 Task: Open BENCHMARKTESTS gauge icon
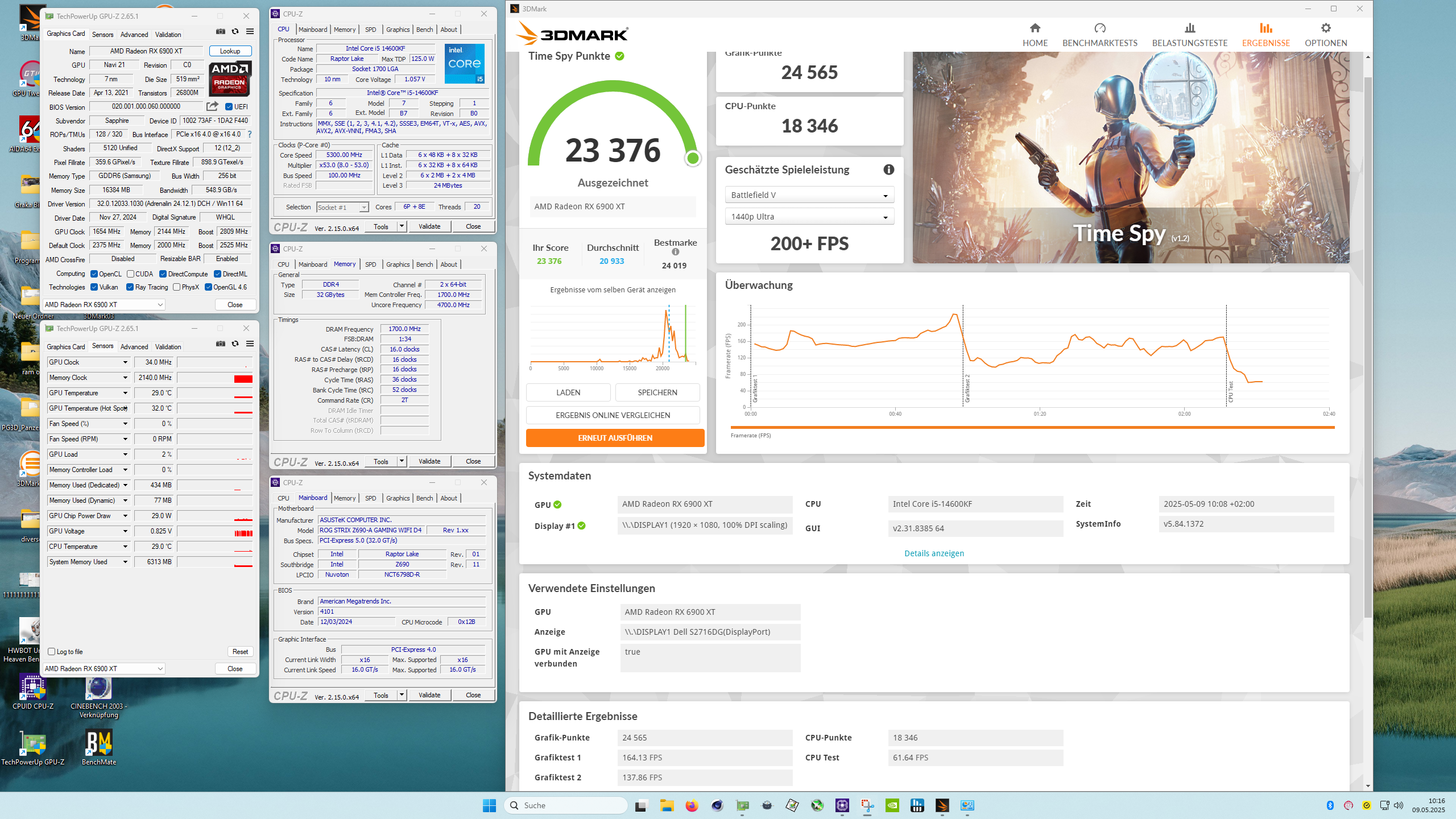point(1100,28)
